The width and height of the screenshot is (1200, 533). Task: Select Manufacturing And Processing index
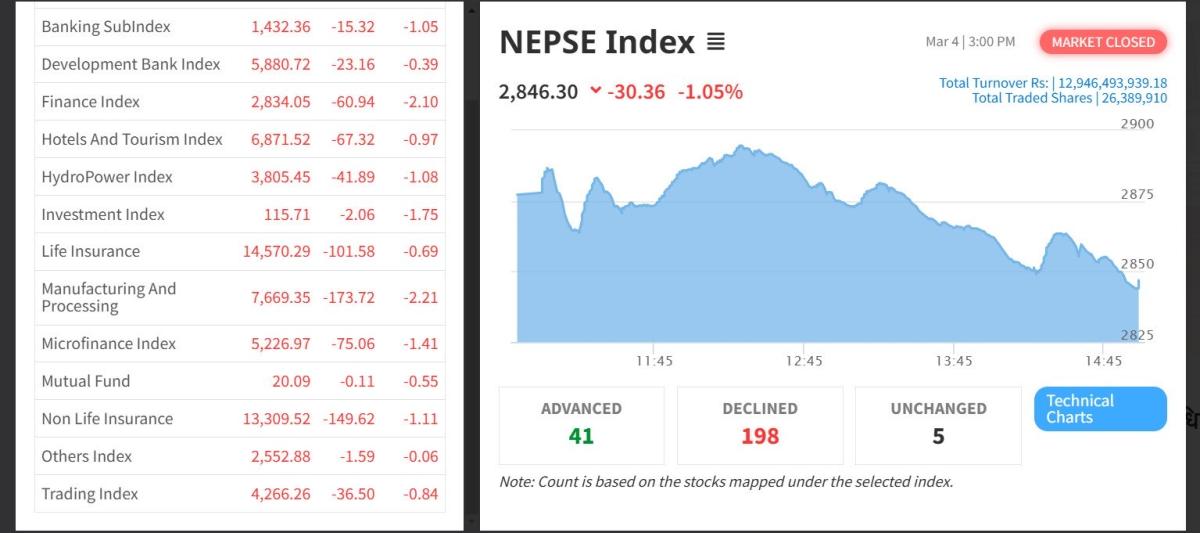(x=108, y=297)
